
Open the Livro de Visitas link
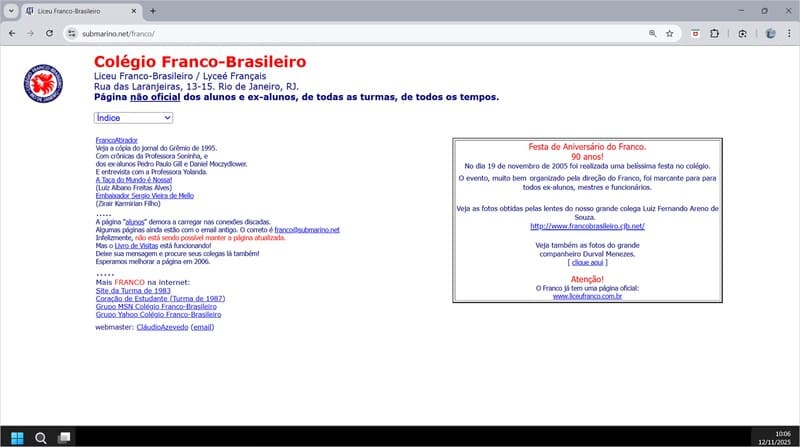coord(136,246)
